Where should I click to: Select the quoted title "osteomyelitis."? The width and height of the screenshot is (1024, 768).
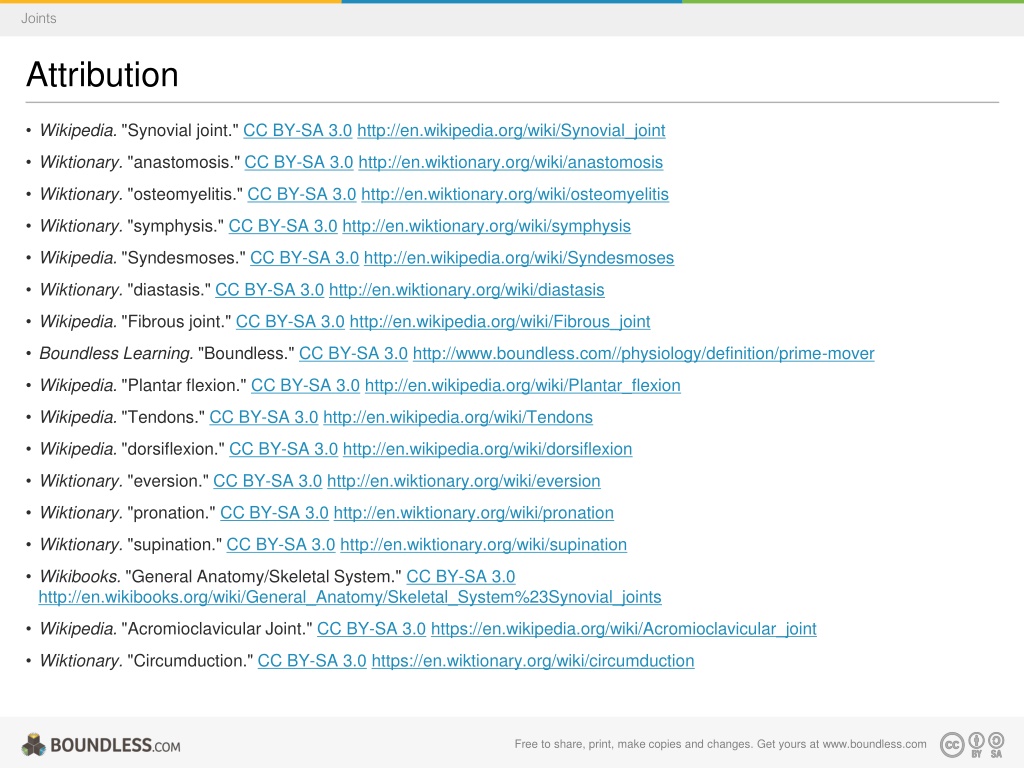(185, 195)
